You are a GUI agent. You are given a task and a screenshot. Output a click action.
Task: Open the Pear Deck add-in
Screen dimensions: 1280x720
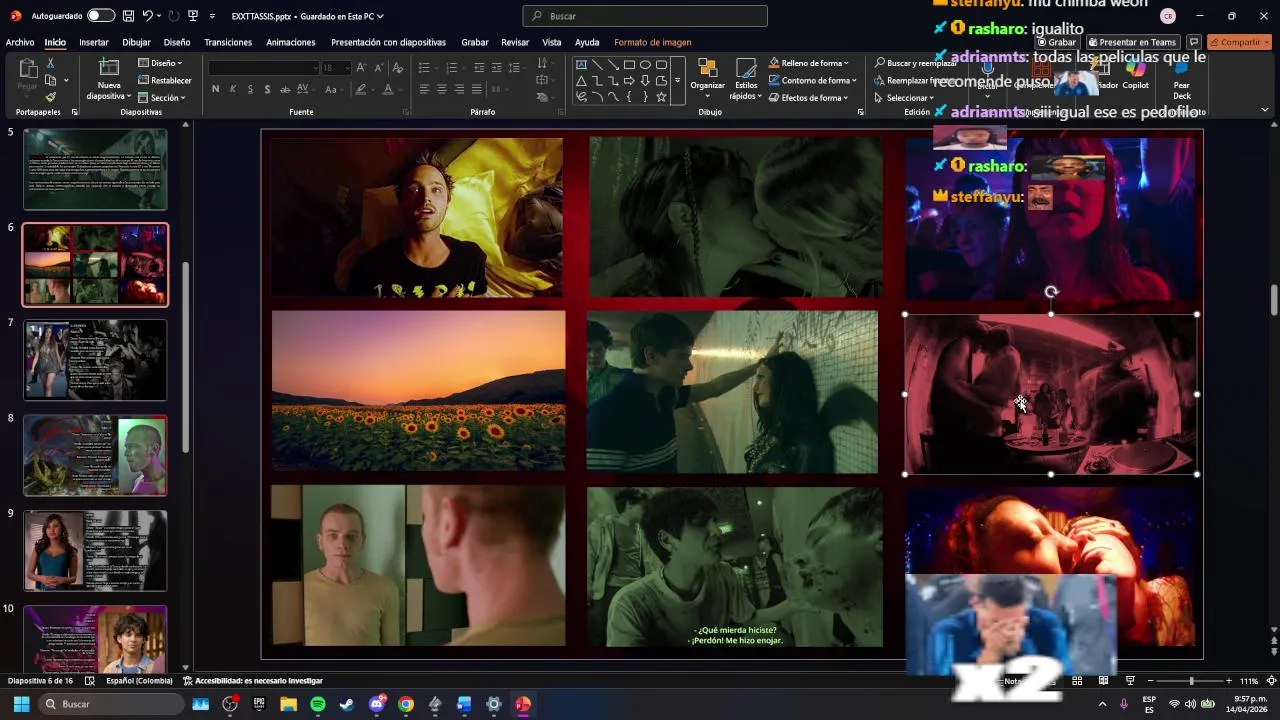coord(1182,79)
